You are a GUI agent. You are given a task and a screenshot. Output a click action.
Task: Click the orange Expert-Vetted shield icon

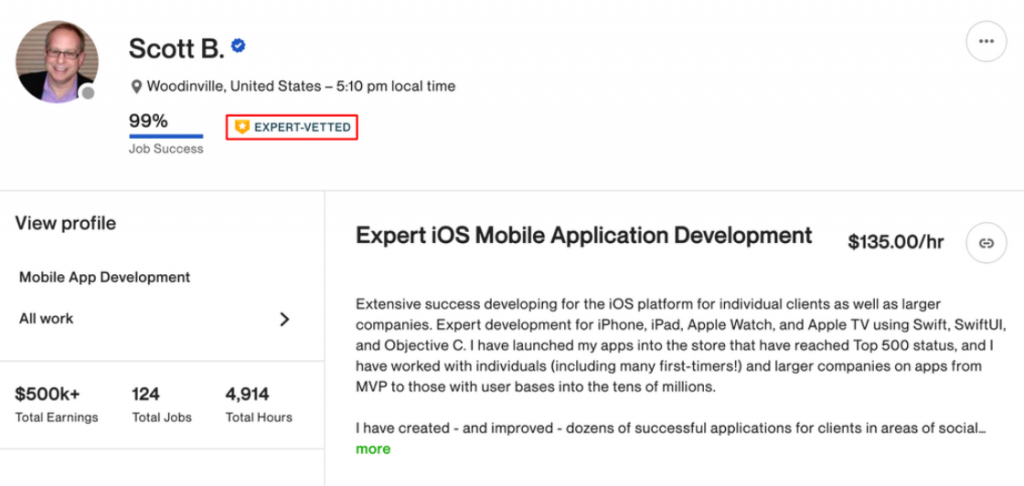241,128
